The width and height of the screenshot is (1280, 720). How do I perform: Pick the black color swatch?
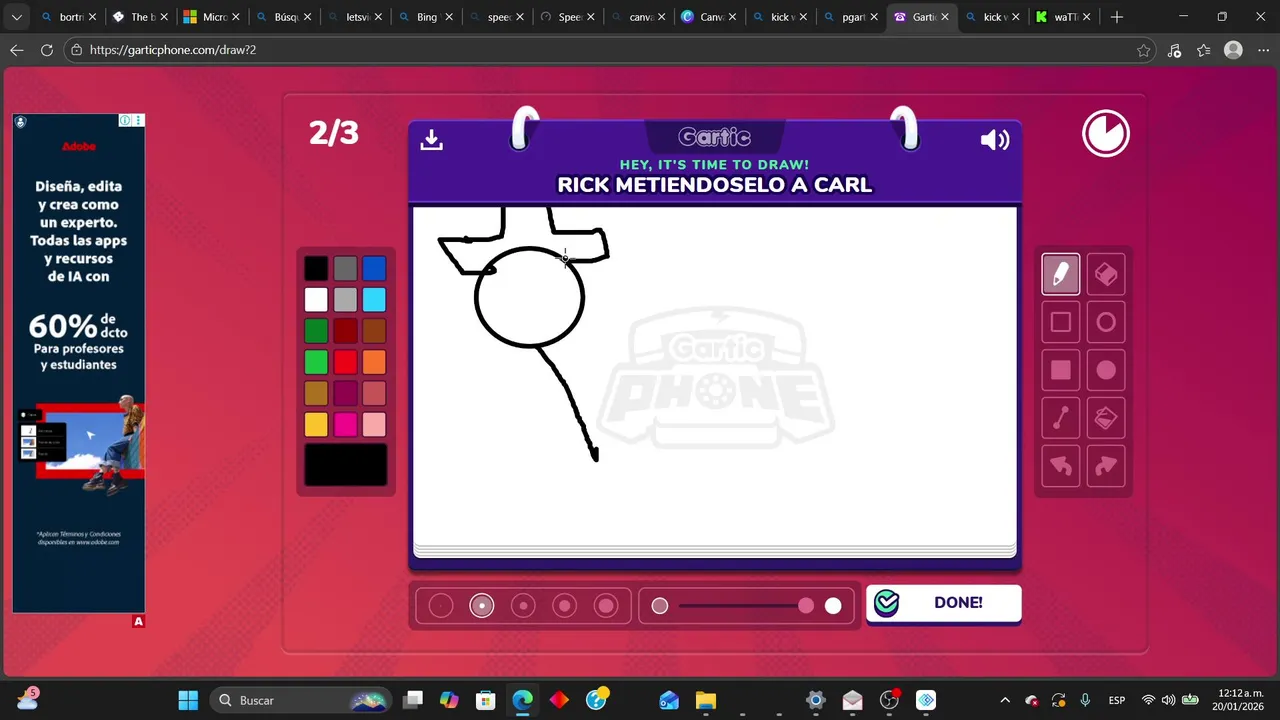point(316,268)
